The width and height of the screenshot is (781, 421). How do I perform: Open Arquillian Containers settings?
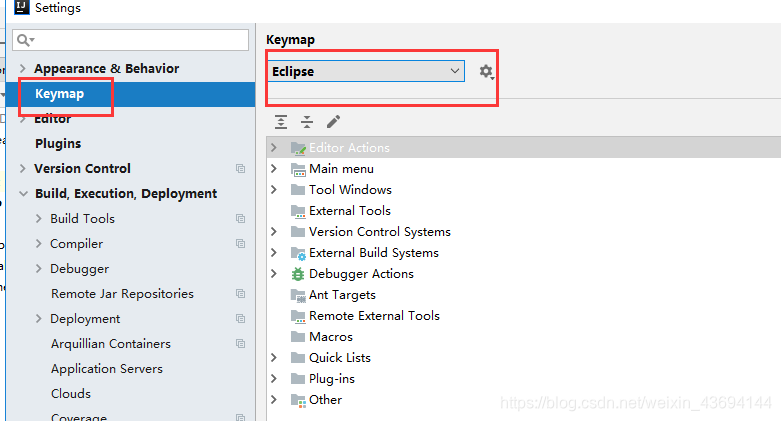tap(111, 344)
